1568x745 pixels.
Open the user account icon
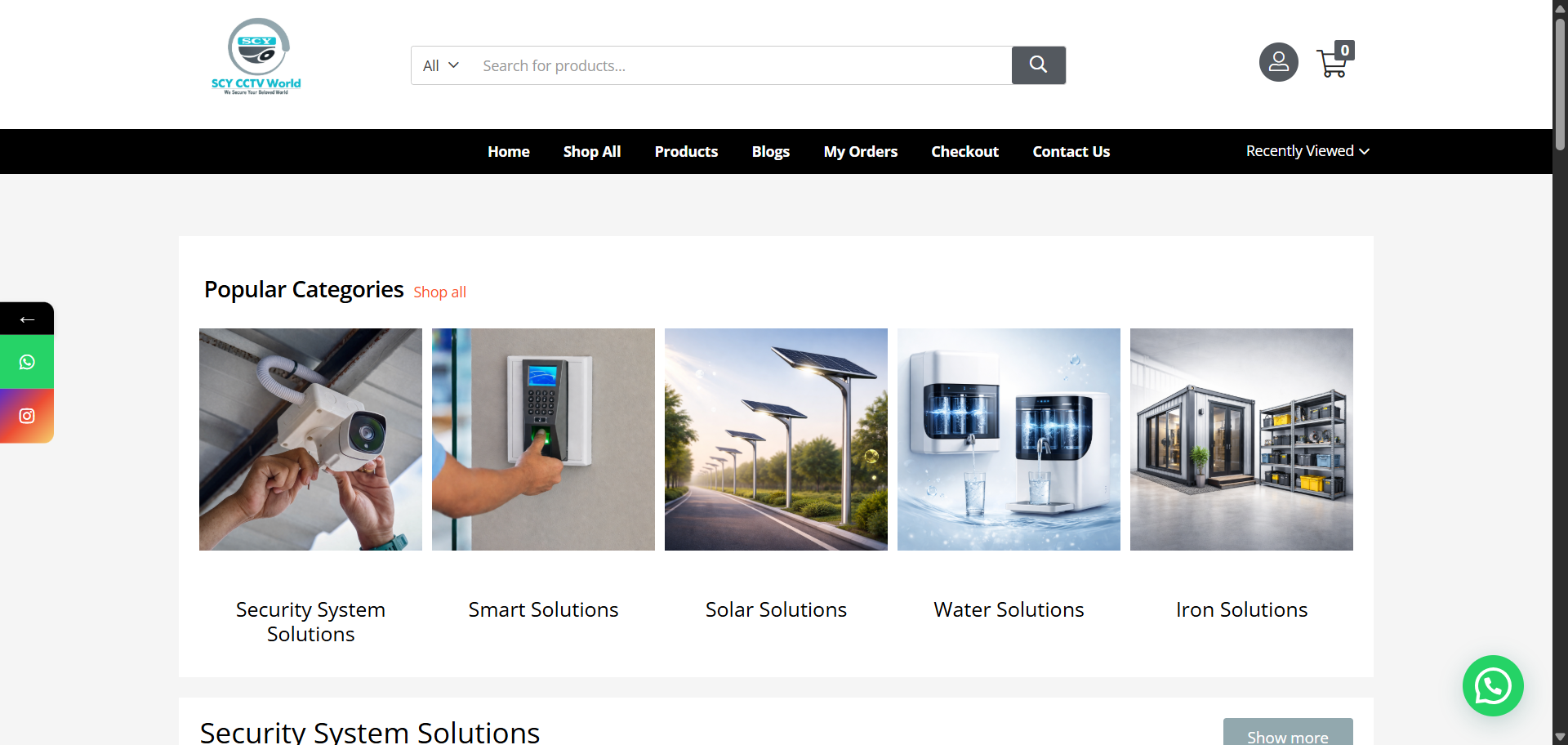(x=1278, y=62)
